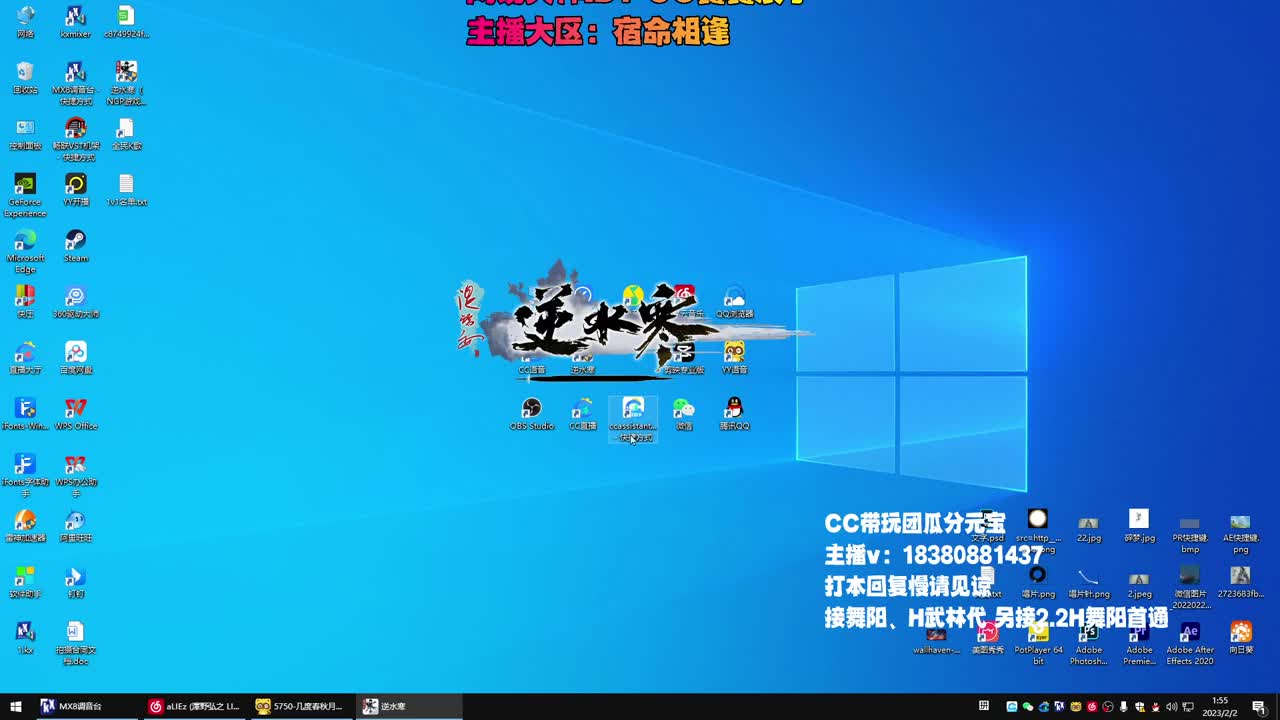Launch the 腾讯QQ desktop shortcut
Image resolution: width=1280 pixels, height=720 pixels.
[734, 413]
